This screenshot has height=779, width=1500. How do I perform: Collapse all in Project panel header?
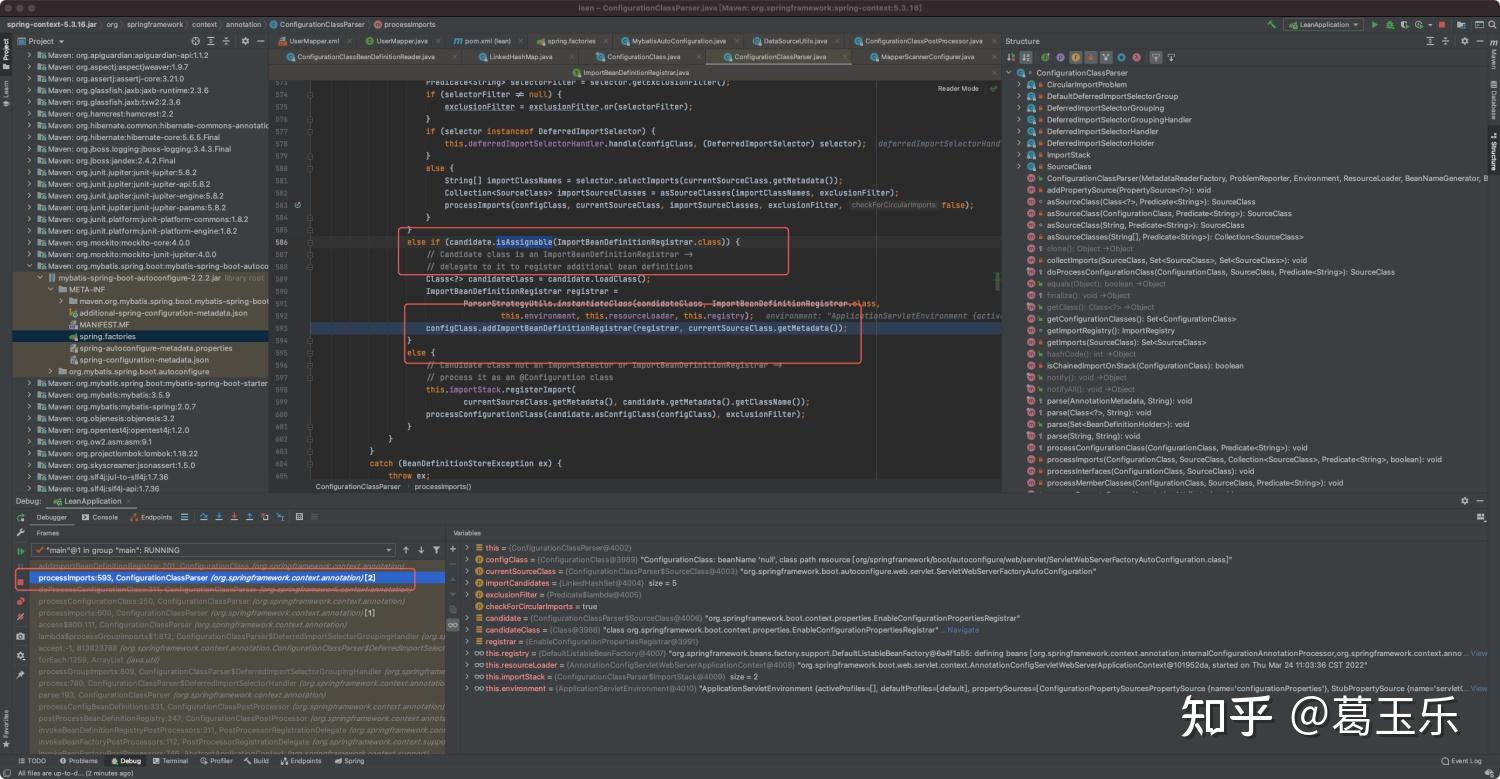(224, 41)
